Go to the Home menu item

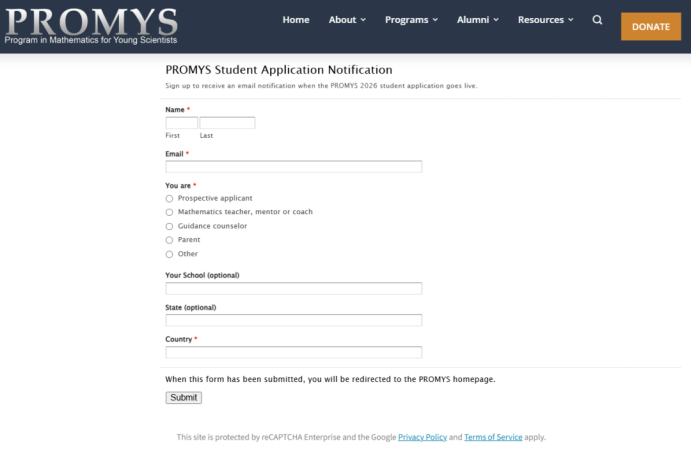(x=296, y=20)
